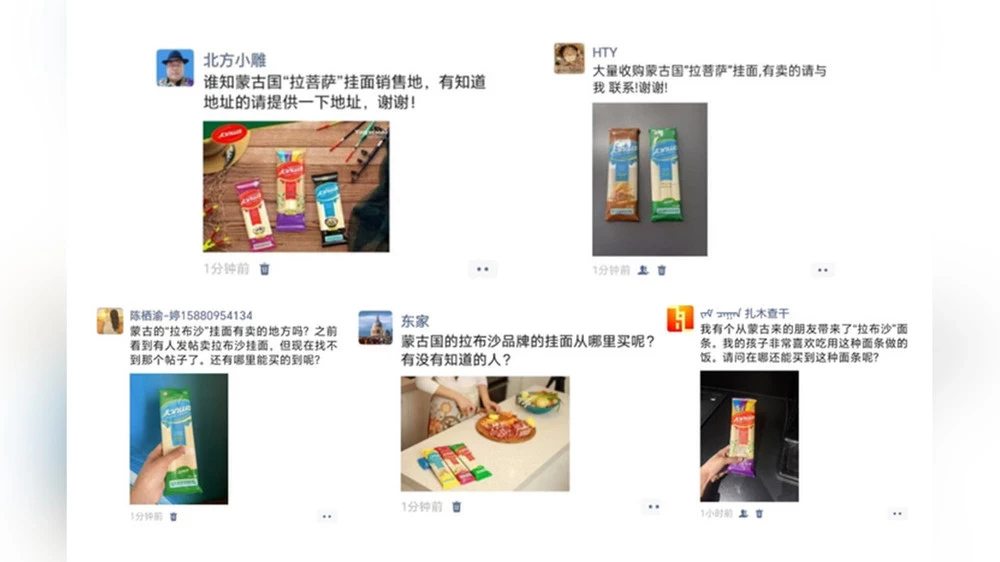
Task: Open 北方小雕's profile avatar
Action: [175, 68]
